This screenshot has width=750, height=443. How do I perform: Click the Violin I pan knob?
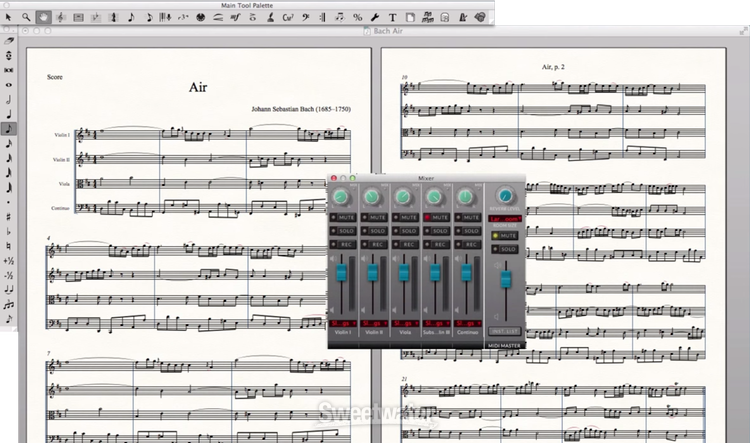coord(340,196)
